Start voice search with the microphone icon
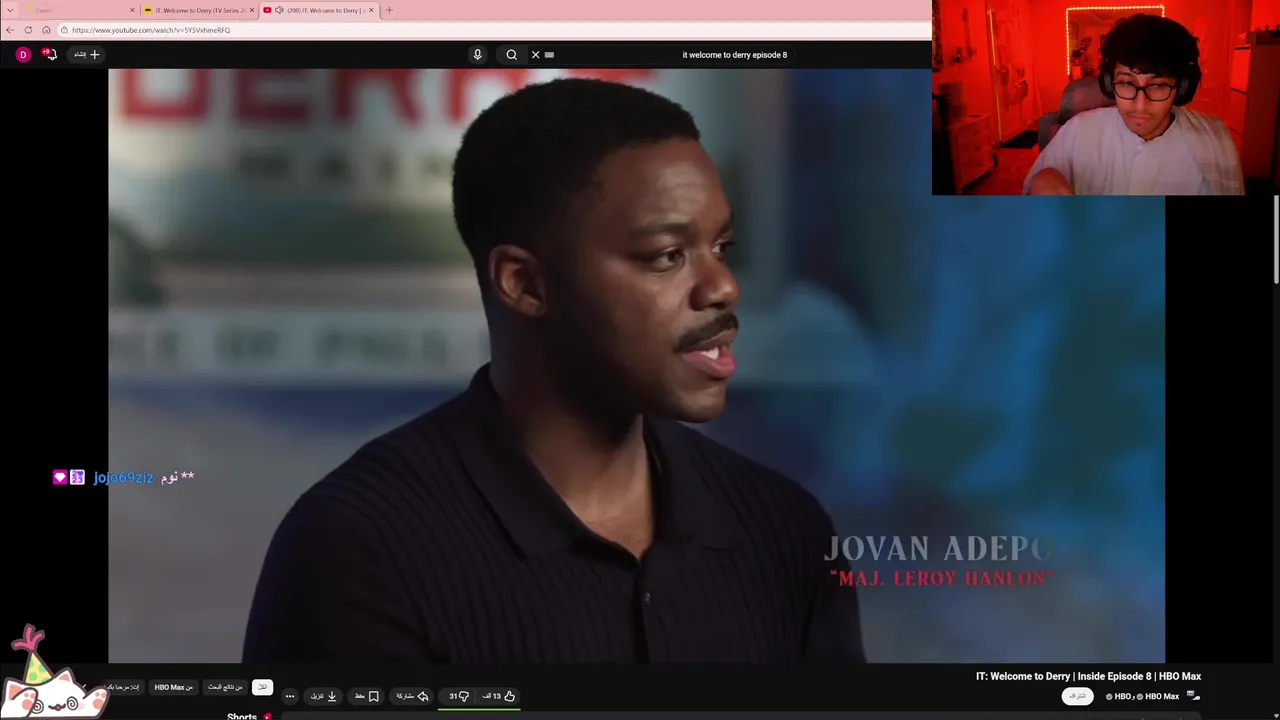1280x720 pixels. (477, 55)
